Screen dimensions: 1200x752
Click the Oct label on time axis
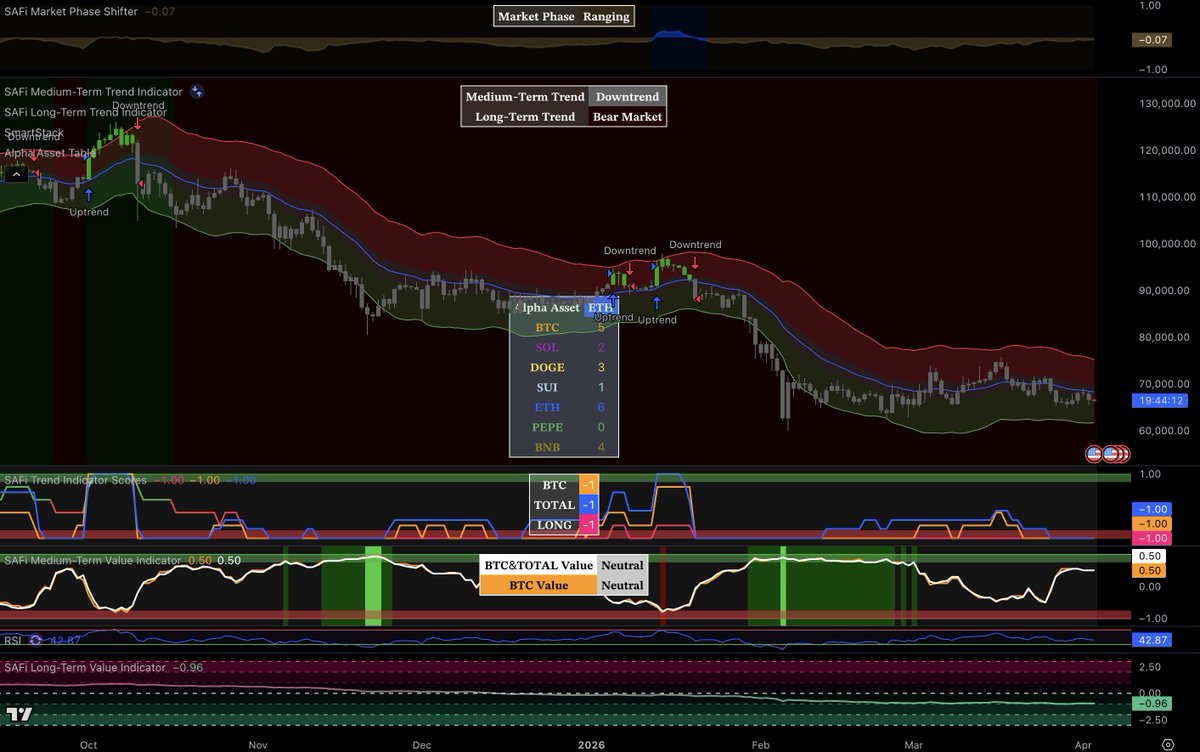tap(88, 744)
